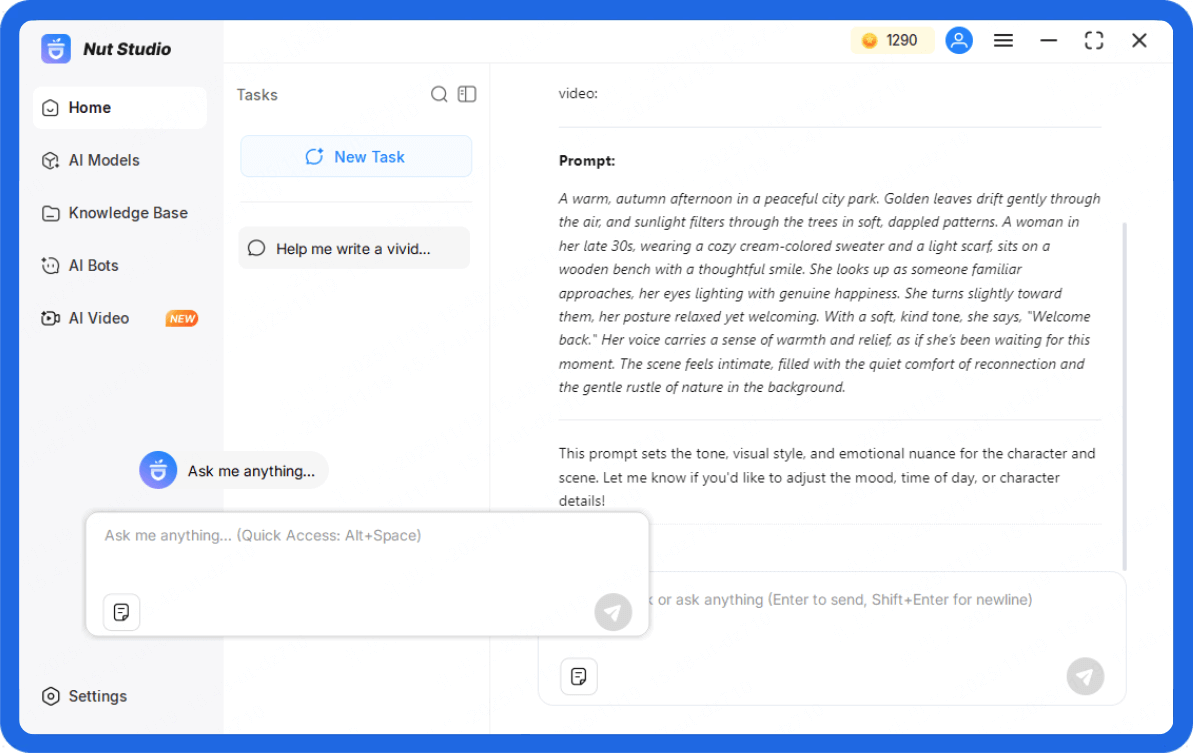
Task: Open AI Bots from sidebar
Action: coord(93,266)
